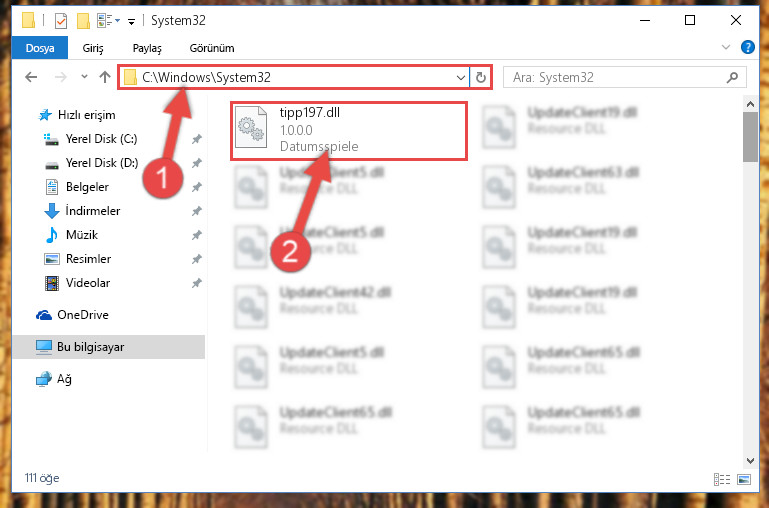Viewport: 769px width, 508px height.
Task: Switch to large icons view button
Action: [744, 479]
